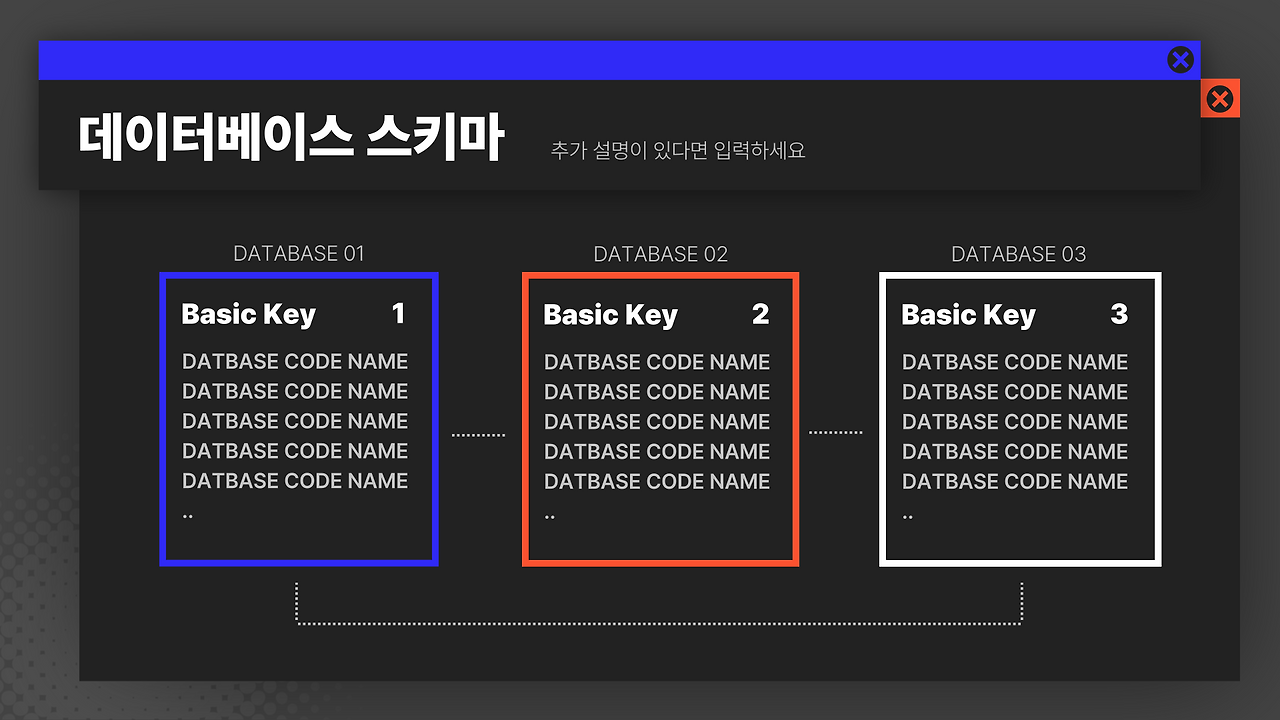Image resolution: width=1280 pixels, height=720 pixels.
Task: Click "Basic Key" heading in the orange-bordered card
Action: pyautogui.click(x=611, y=316)
